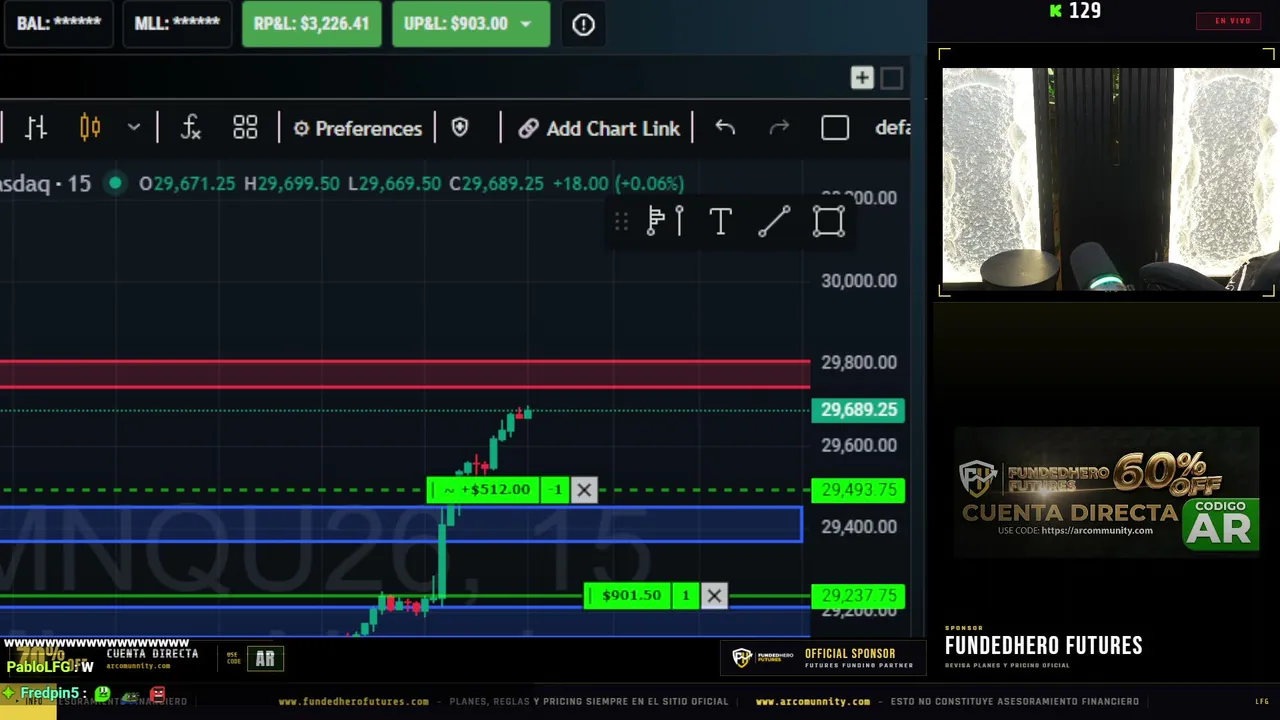Click the 29,493.75 order price label
This screenshot has width=1280, height=720.
[x=858, y=490]
